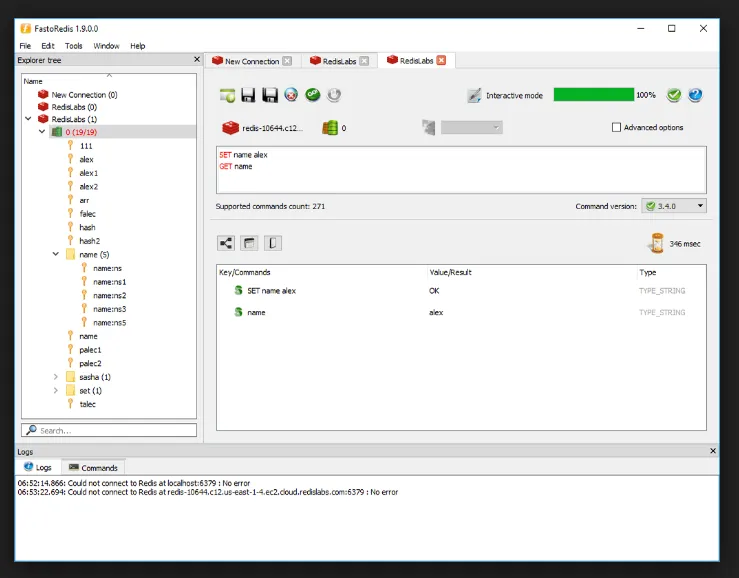Click the grey icon beside disabled combo box

pos(428,127)
